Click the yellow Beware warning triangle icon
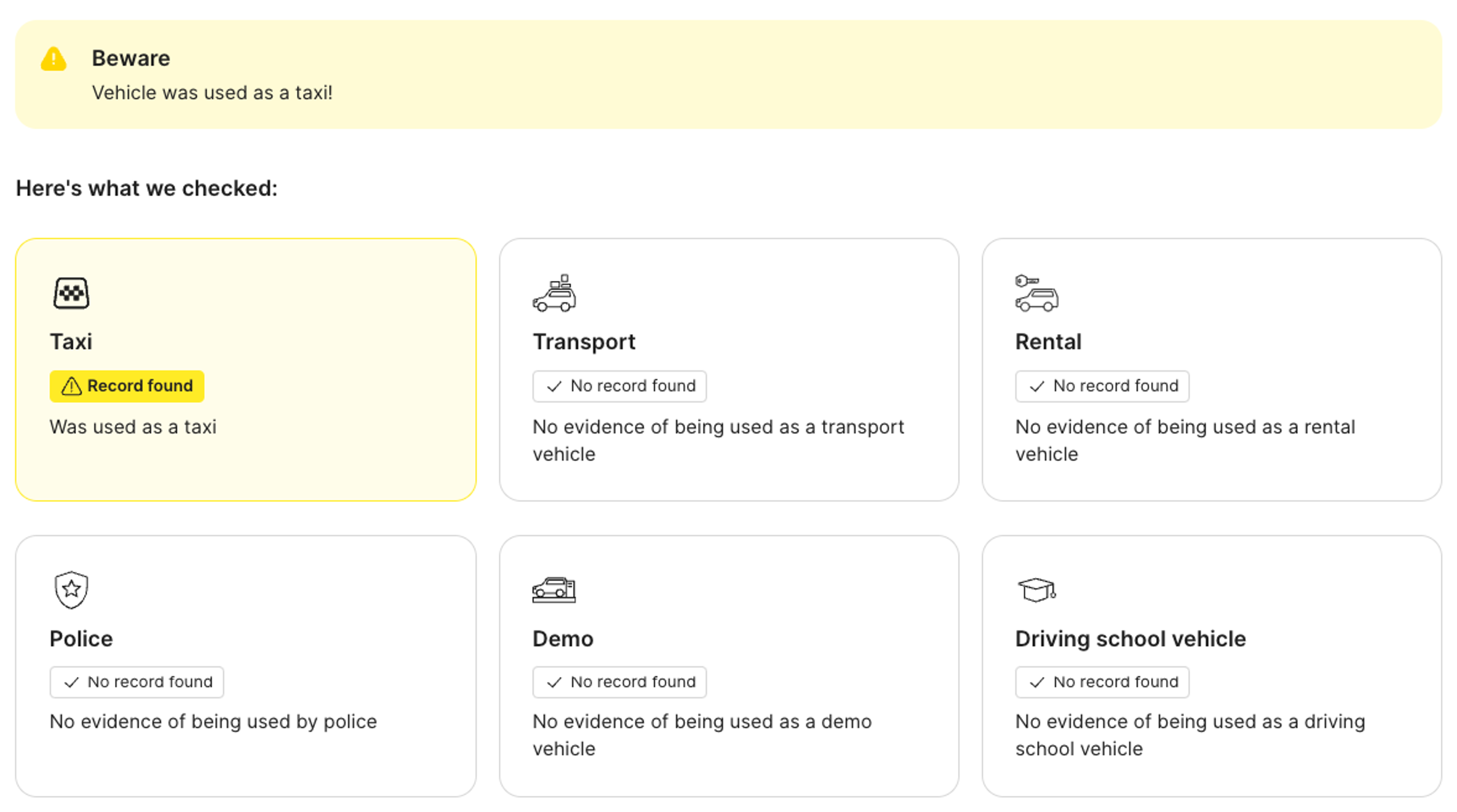Screen dimensions: 1457x812 click(x=54, y=59)
